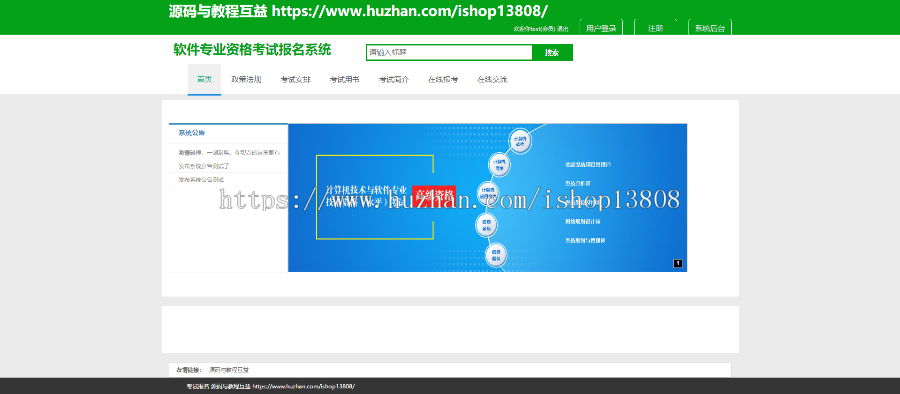Open the 考试安排 navigation tab
The image size is (900, 394).
coord(295,79)
